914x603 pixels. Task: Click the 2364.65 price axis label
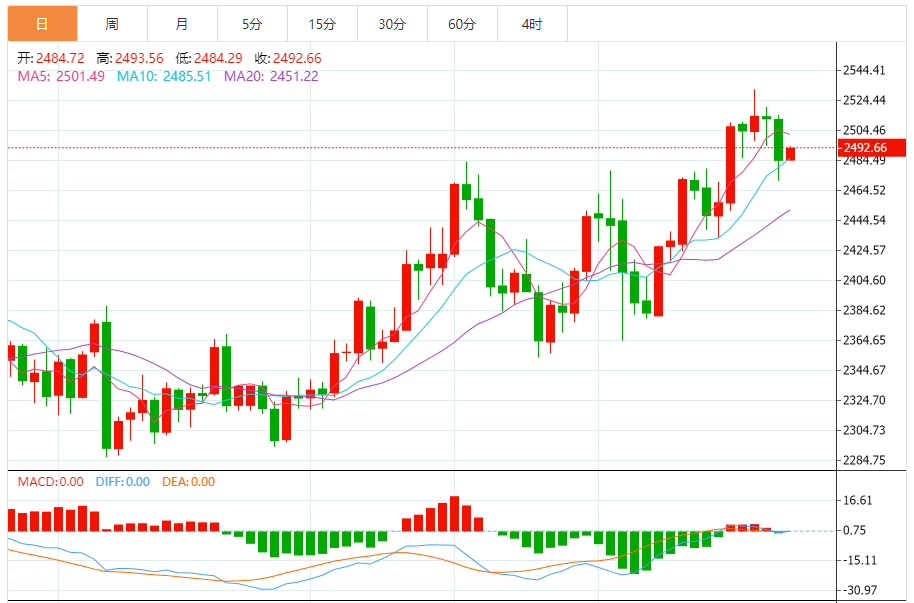(864, 340)
